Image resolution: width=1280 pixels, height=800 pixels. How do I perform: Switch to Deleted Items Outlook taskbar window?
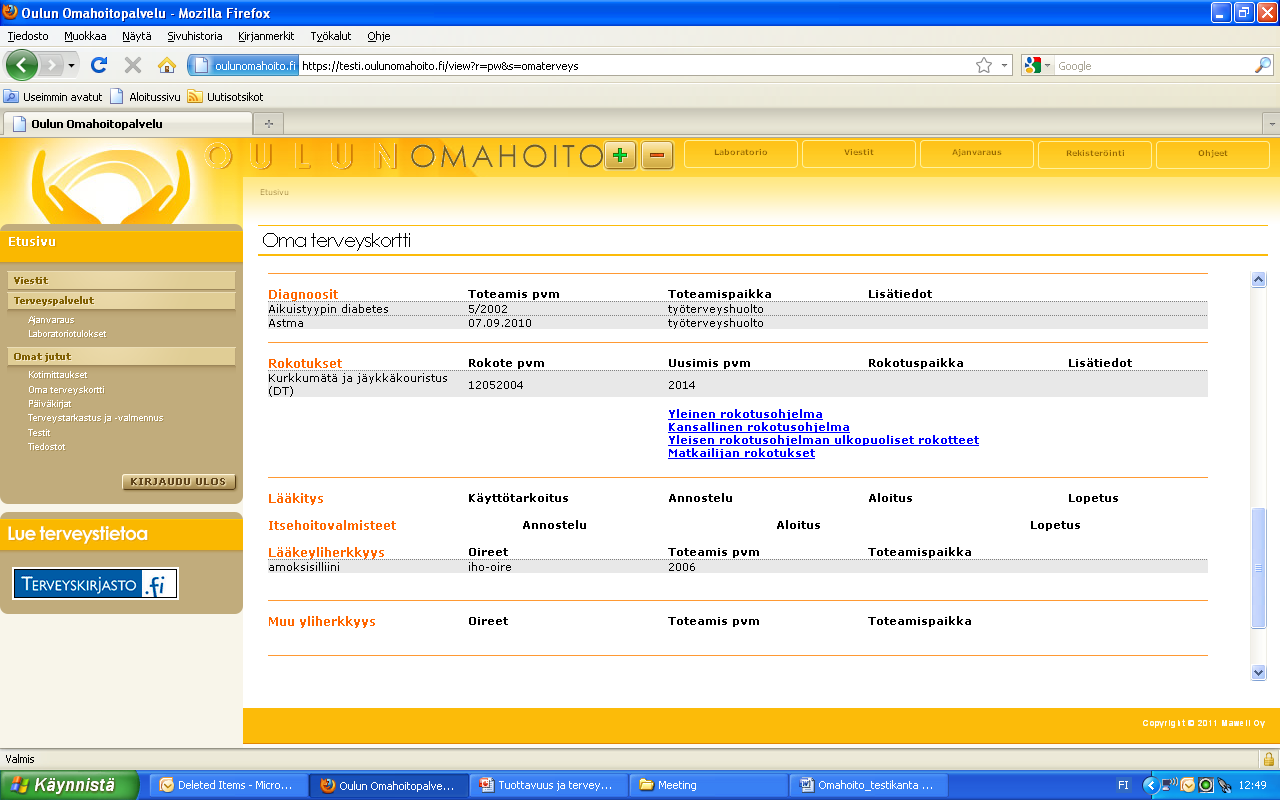click(x=228, y=785)
